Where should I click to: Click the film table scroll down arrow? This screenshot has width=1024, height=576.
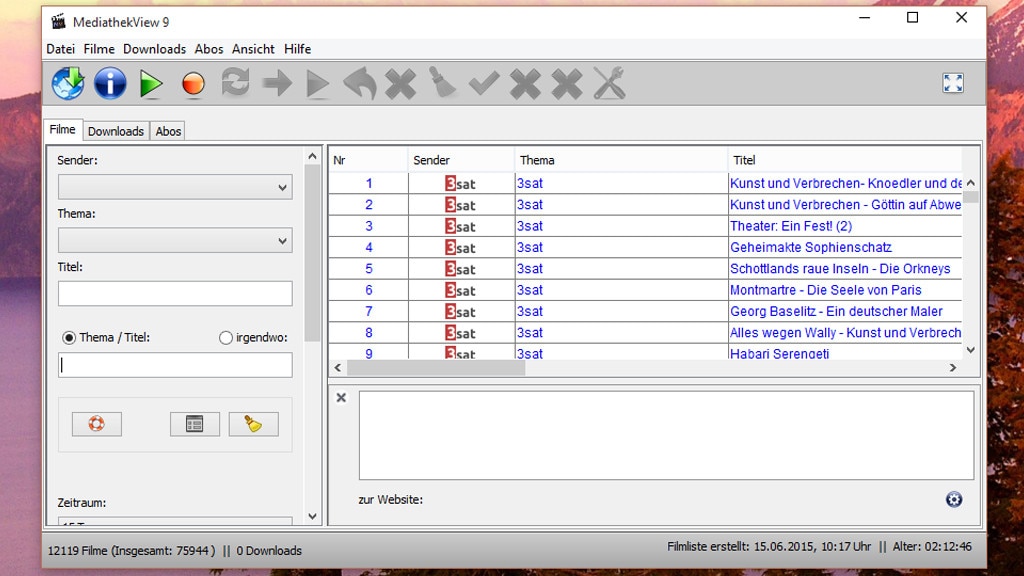pos(971,350)
